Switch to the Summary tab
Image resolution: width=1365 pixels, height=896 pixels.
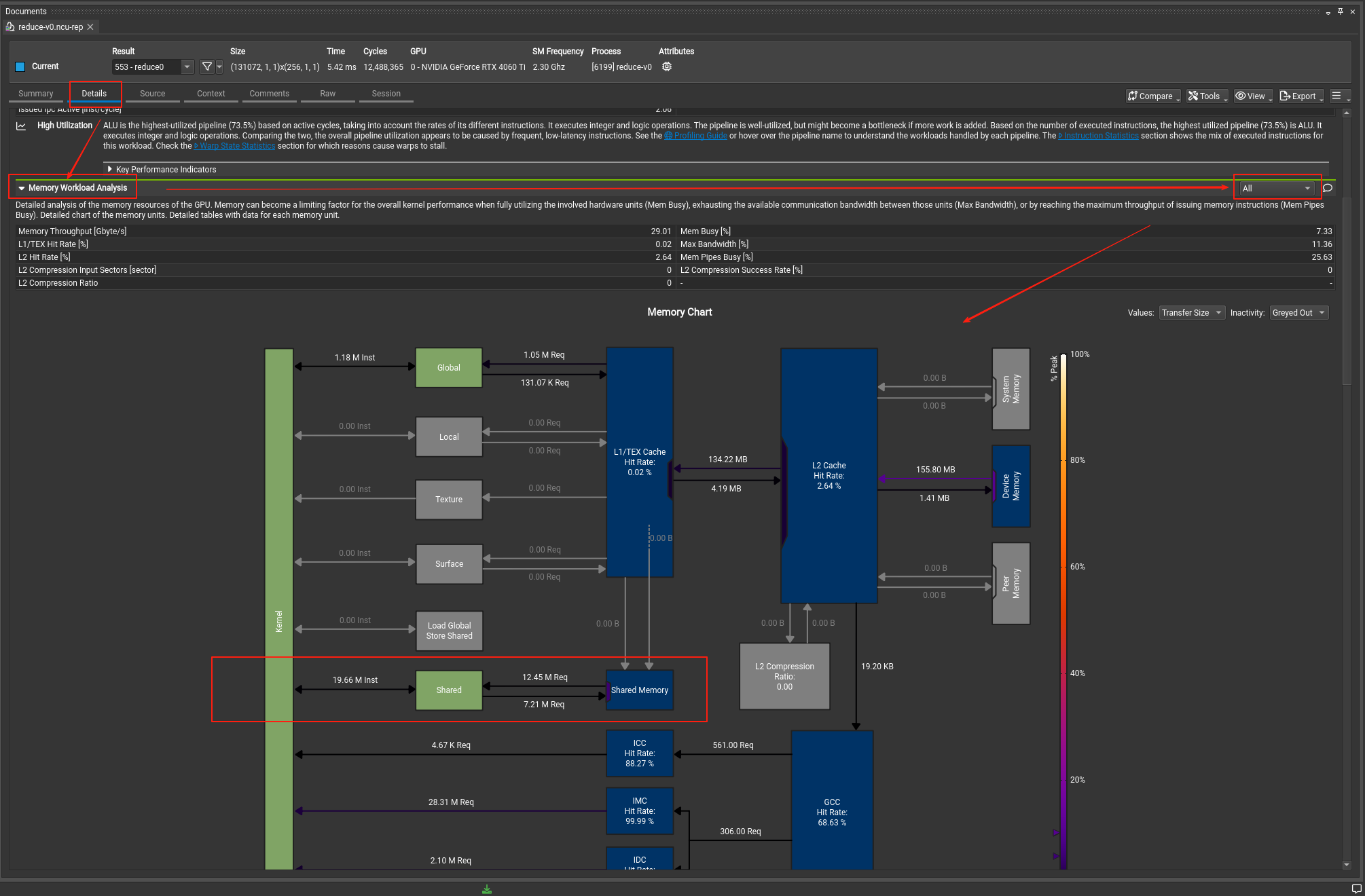[x=35, y=94]
